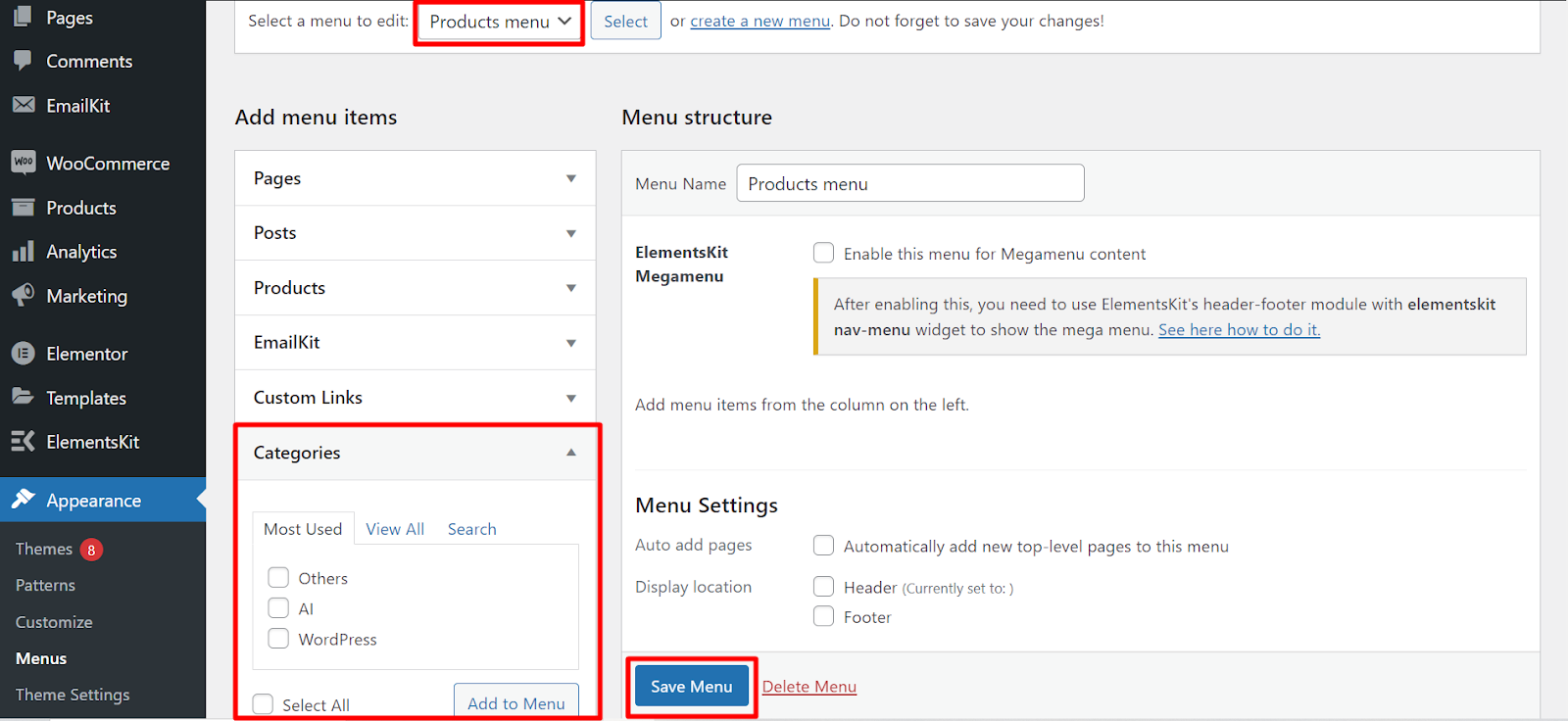Click the Templates folder icon
The width and height of the screenshot is (1568, 721).
24,397
